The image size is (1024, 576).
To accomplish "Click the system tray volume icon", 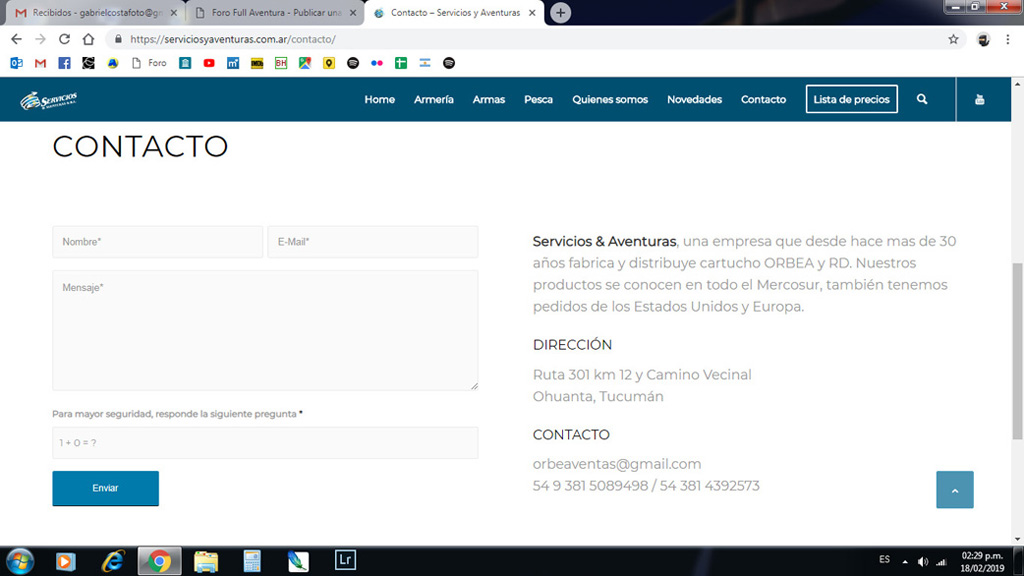I will click(x=923, y=562).
